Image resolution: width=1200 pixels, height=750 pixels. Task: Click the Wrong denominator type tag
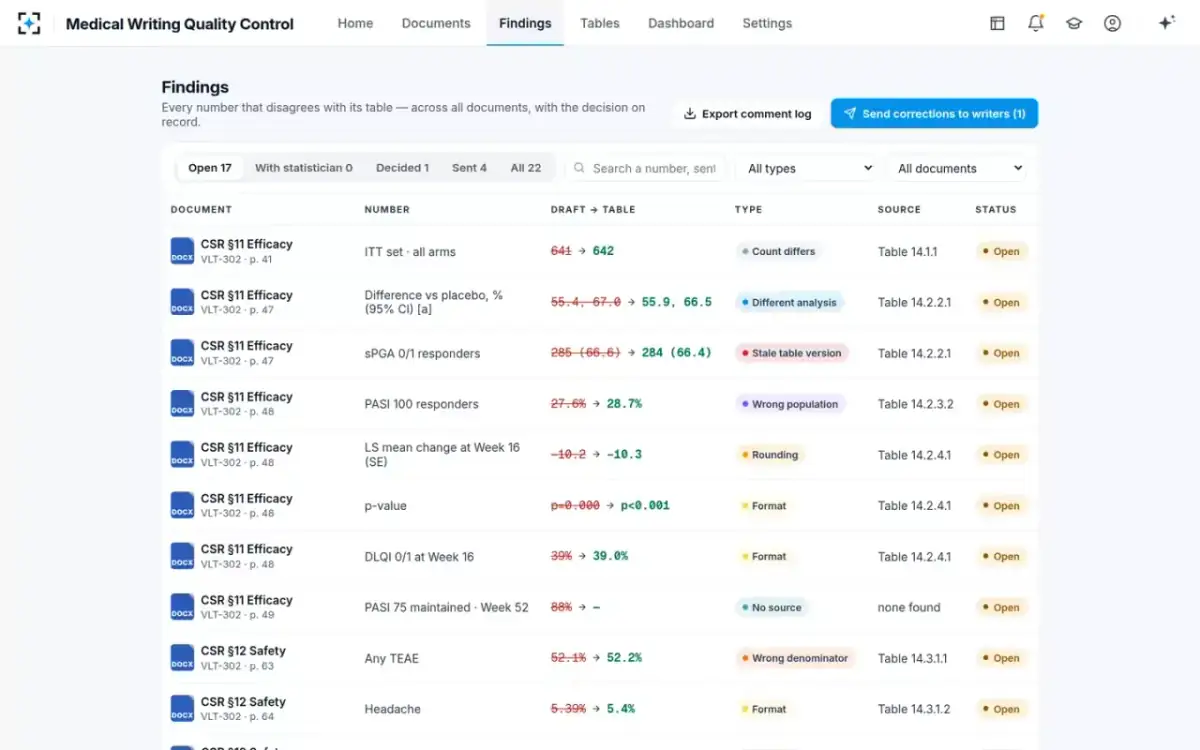(795, 658)
